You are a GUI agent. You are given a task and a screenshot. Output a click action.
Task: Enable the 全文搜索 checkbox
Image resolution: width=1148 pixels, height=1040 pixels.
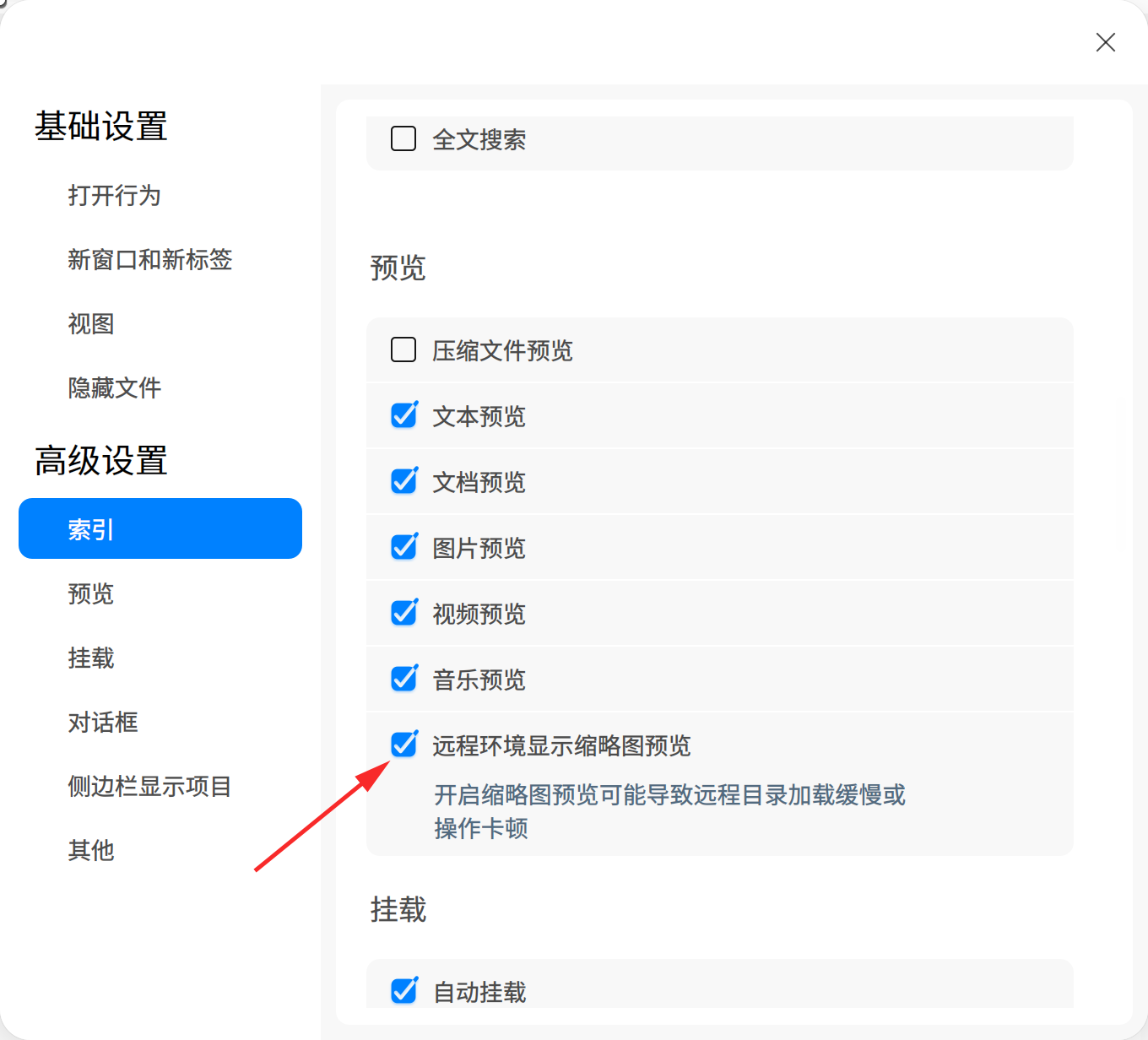[x=403, y=138]
